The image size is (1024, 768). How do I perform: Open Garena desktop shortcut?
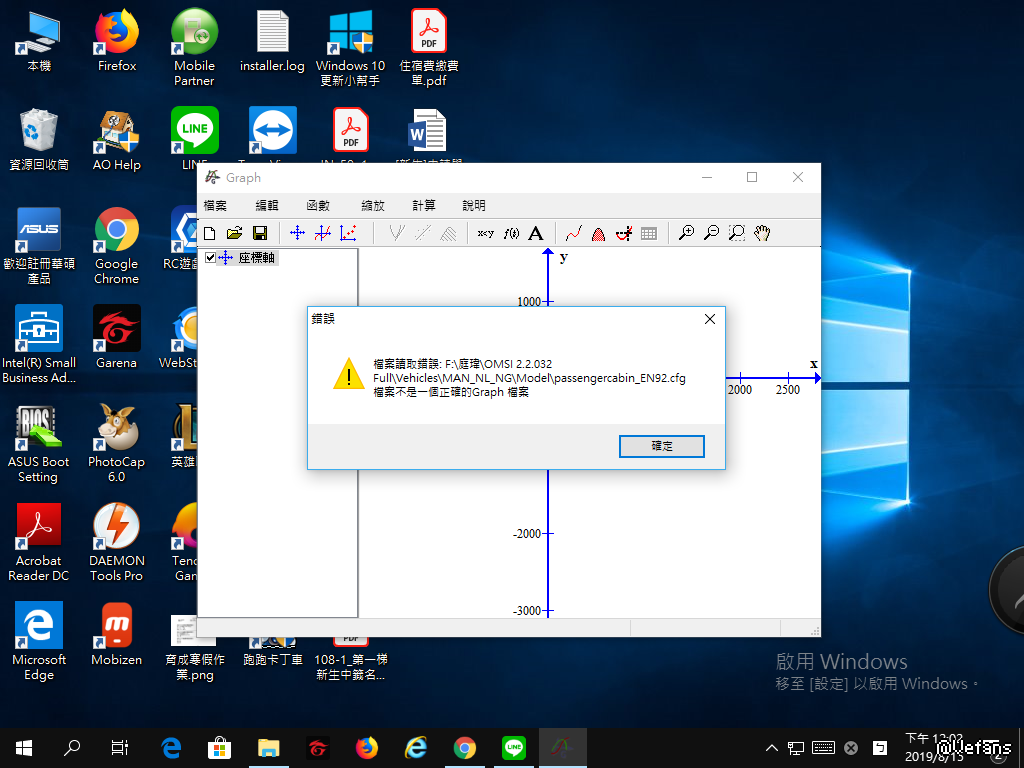117,336
